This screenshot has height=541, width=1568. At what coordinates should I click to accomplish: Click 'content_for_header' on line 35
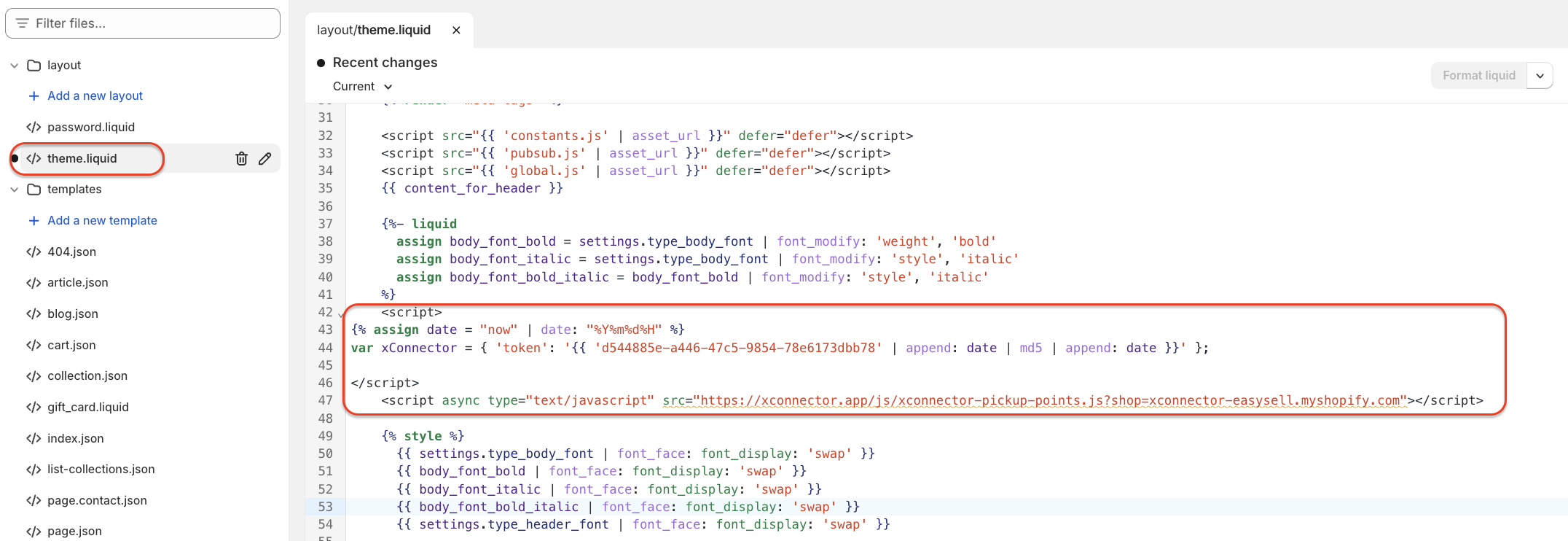tap(472, 188)
